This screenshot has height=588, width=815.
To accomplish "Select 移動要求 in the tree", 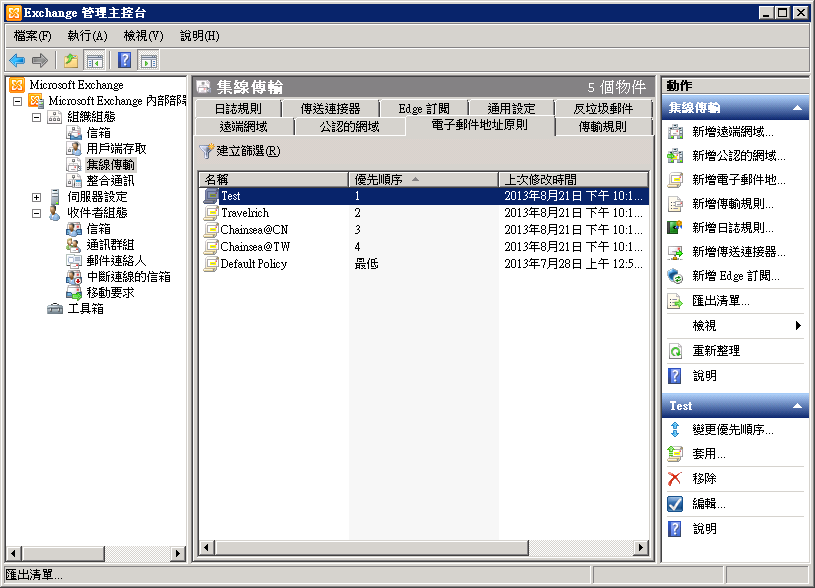I will point(110,293).
